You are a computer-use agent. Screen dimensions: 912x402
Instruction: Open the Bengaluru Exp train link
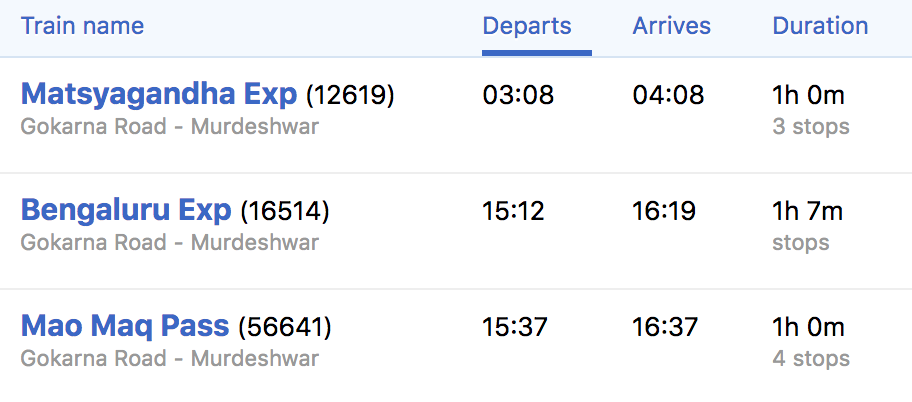(126, 211)
